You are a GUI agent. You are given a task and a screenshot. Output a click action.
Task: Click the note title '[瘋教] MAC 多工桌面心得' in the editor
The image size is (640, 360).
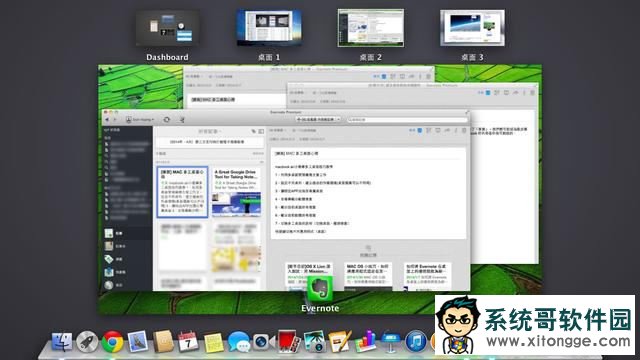tap(296, 153)
